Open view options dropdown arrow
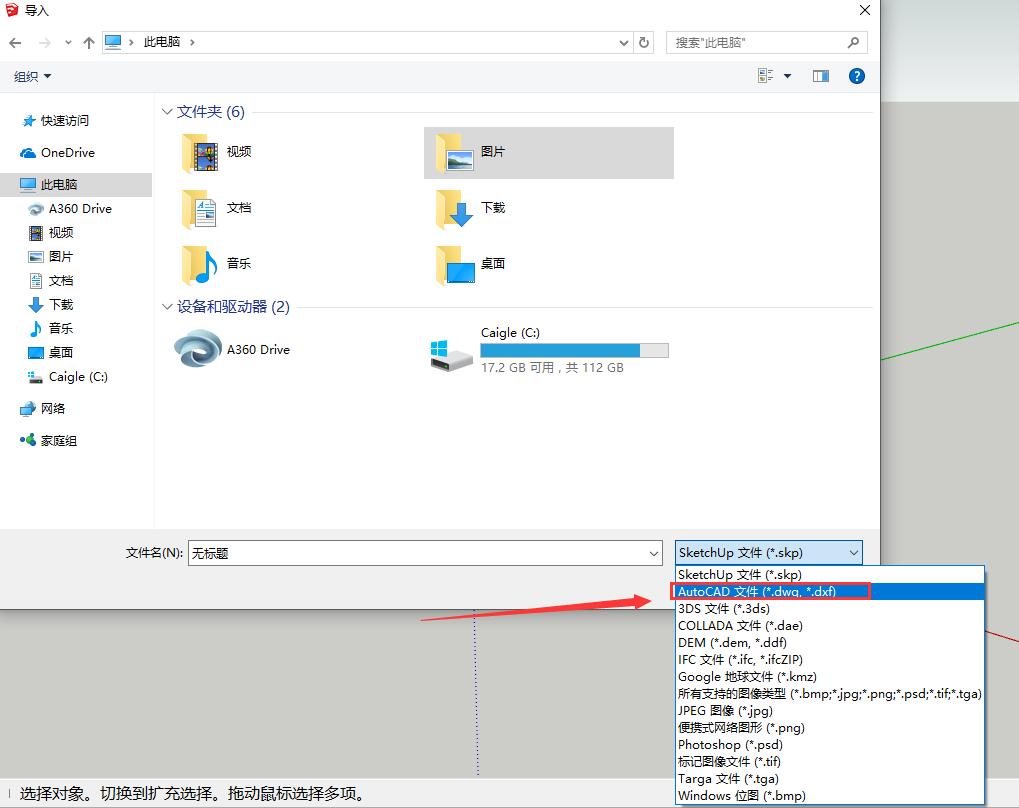Image resolution: width=1019 pixels, height=808 pixels. 788,76
